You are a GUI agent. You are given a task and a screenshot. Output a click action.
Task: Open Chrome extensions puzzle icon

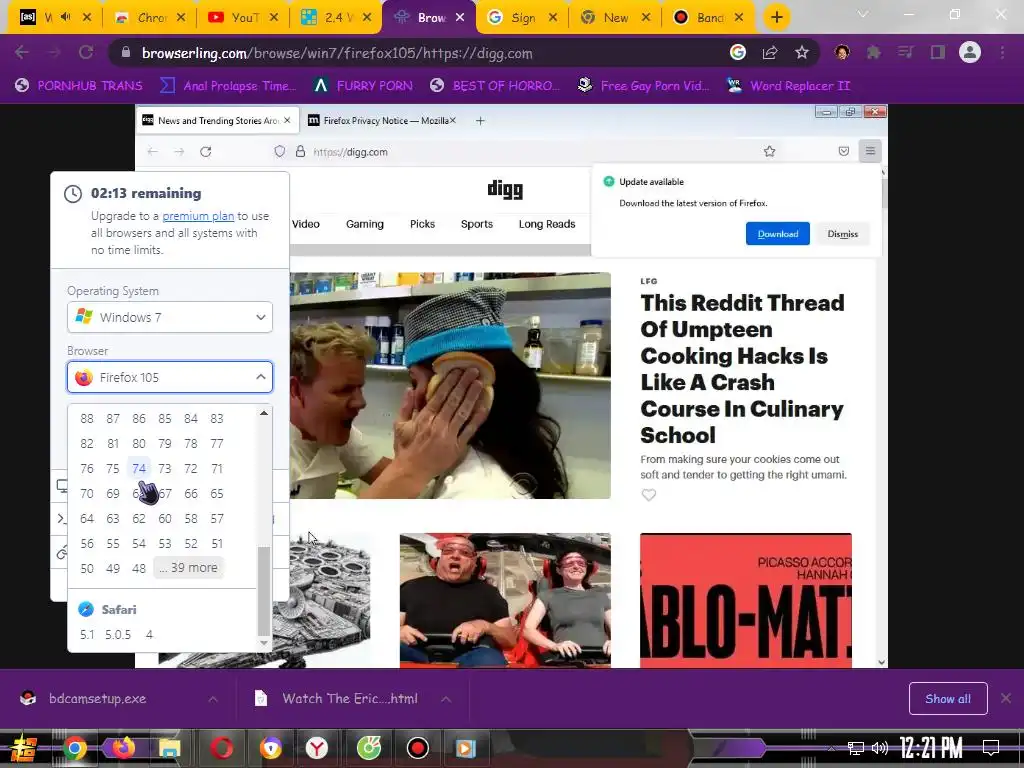pos(874,53)
